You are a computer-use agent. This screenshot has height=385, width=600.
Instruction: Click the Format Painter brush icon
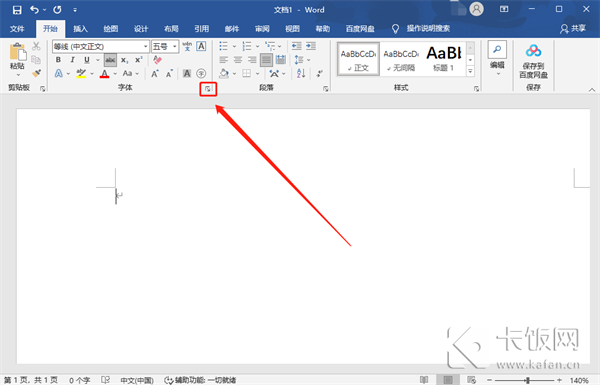pos(36,73)
